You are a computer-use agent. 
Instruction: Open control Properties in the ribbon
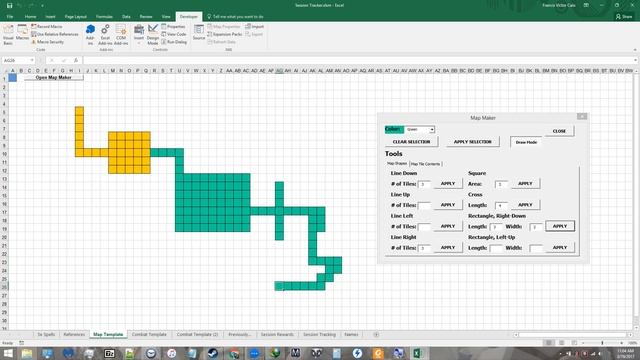[x=173, y=27]
